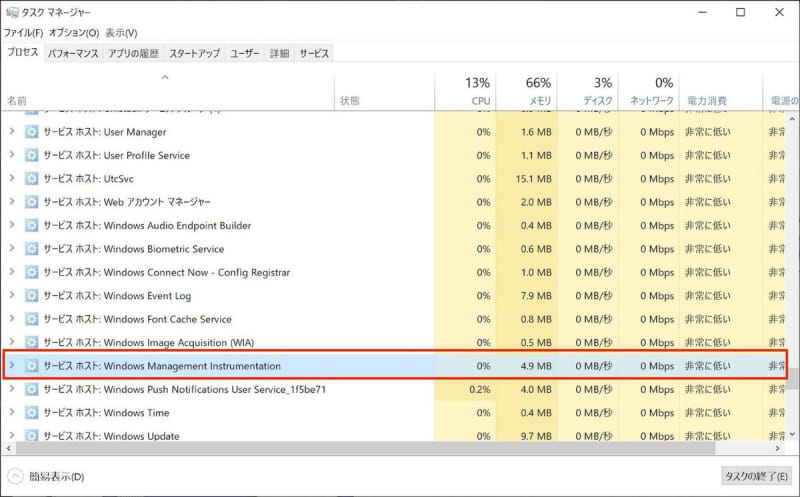Expand the User Manager service host
This screenshot has height=497, width=800.
[x=12, y=132]
